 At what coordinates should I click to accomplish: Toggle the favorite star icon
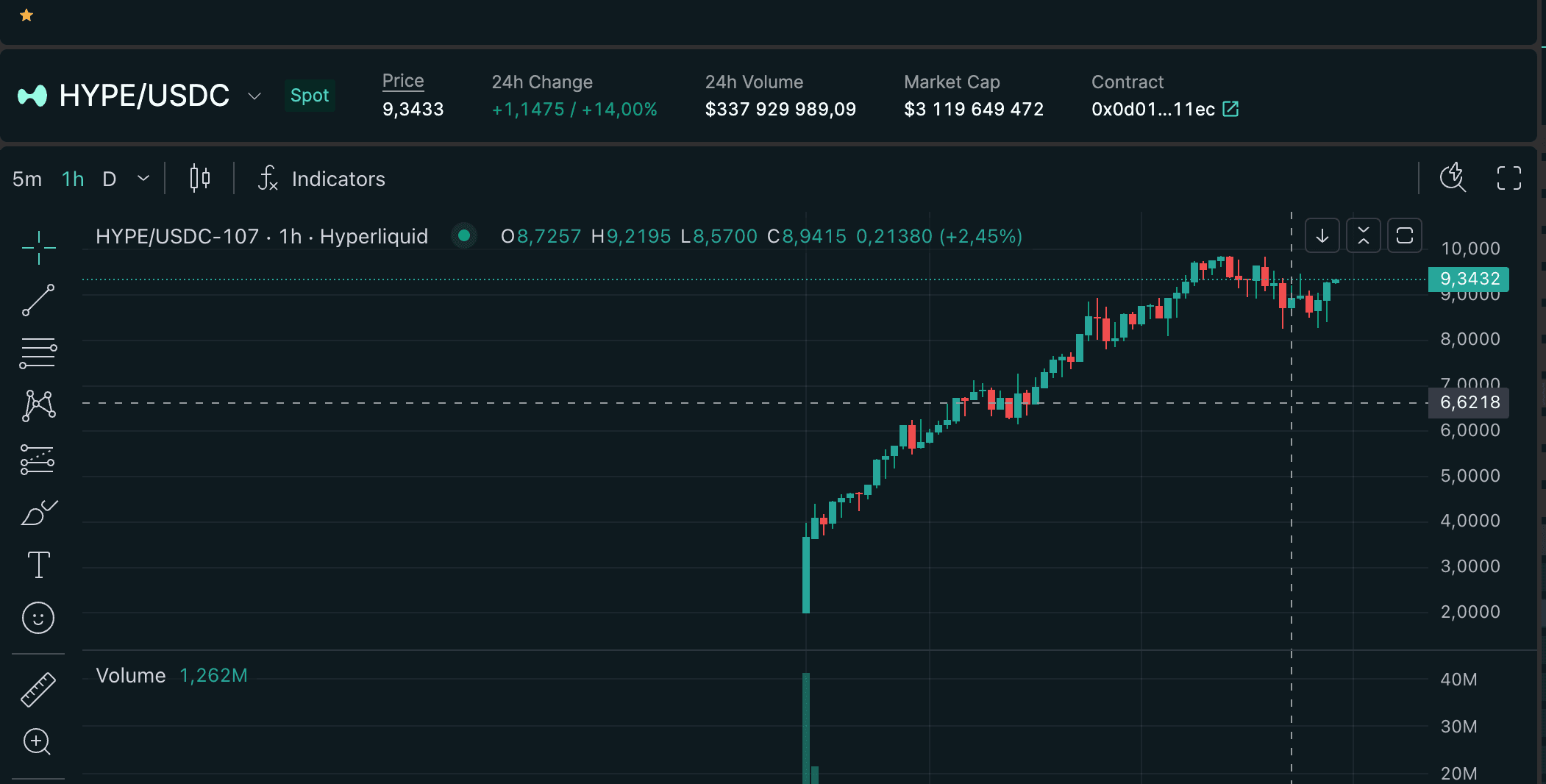pos(26,15)
